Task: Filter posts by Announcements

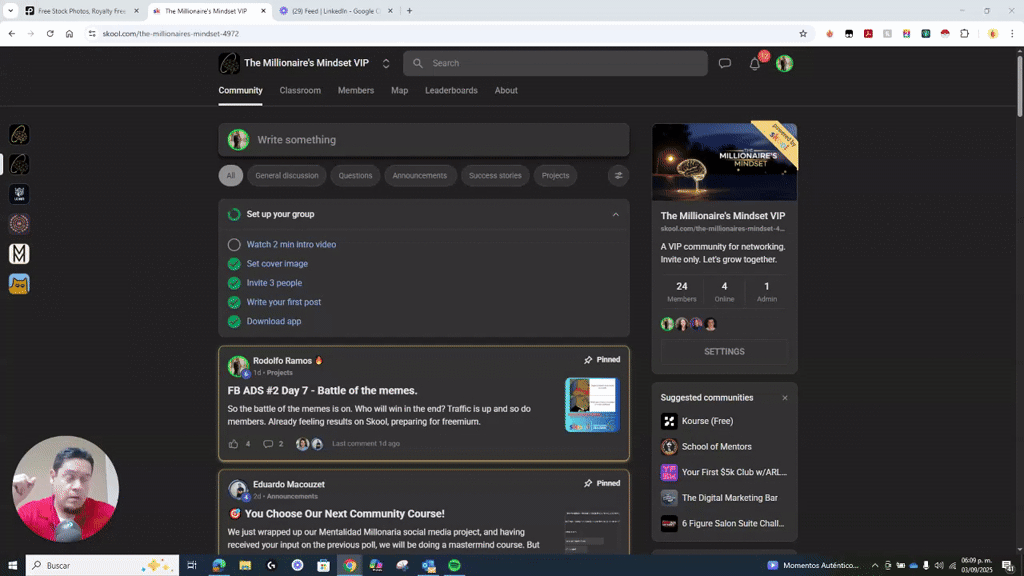Action: 420,175
